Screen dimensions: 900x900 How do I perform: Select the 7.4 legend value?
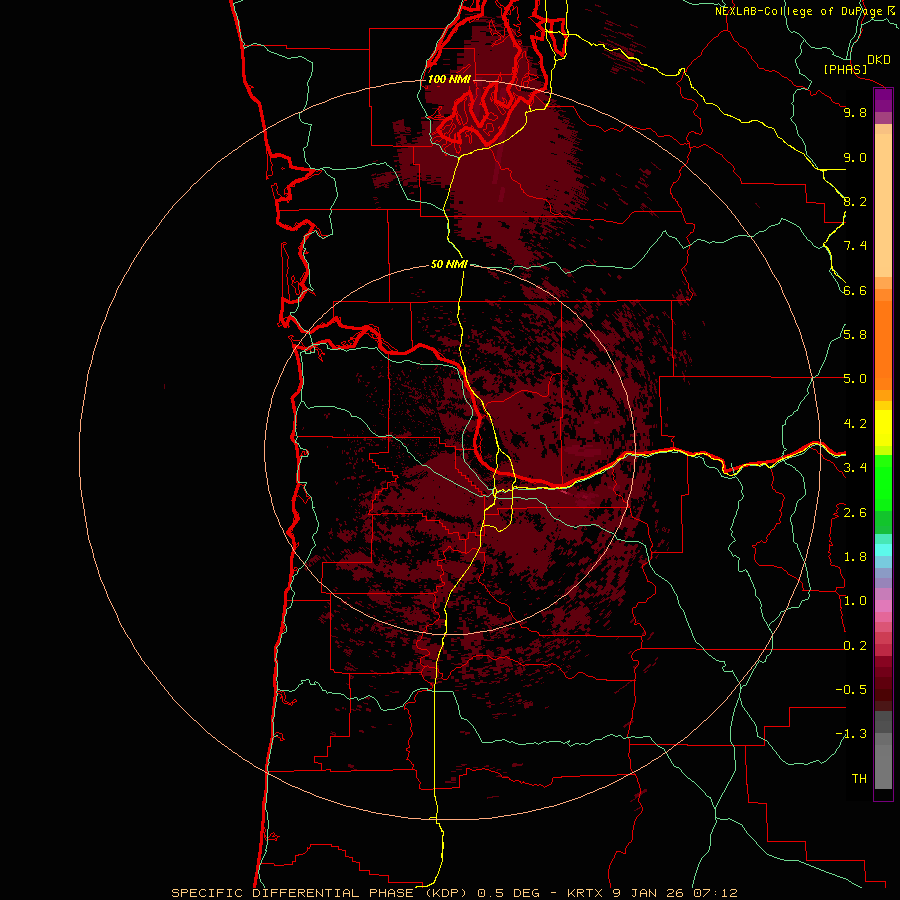tap(855, 246)
